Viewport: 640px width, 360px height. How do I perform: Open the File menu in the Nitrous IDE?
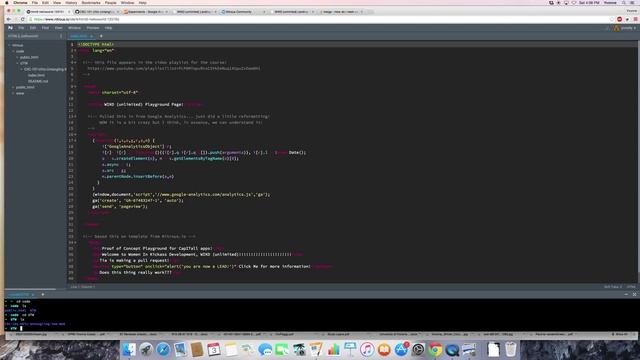[21, 28]
